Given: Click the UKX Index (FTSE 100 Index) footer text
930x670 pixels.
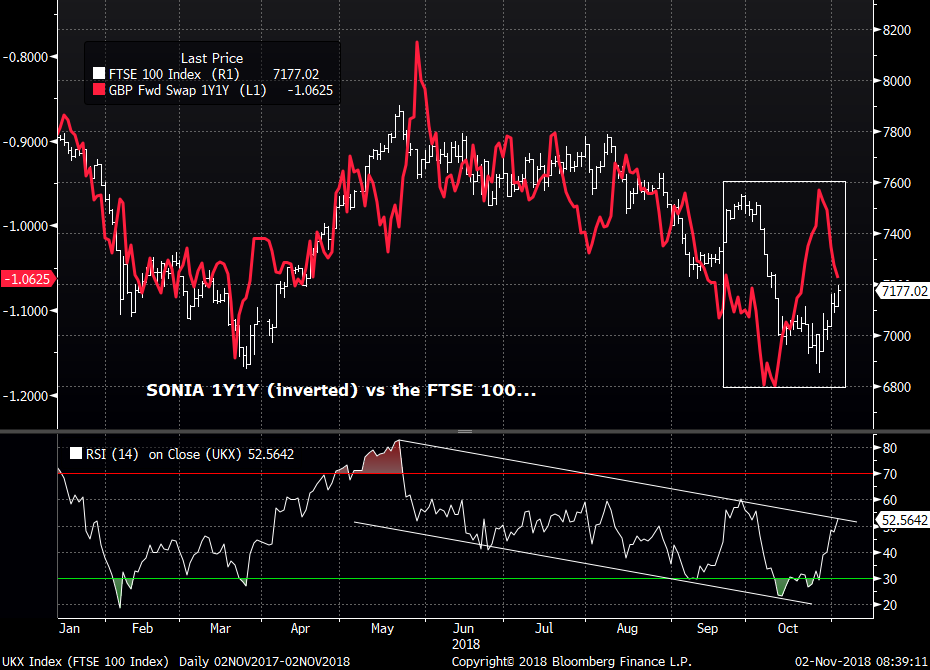Looking at the screenshot, I should pos(85,662).
